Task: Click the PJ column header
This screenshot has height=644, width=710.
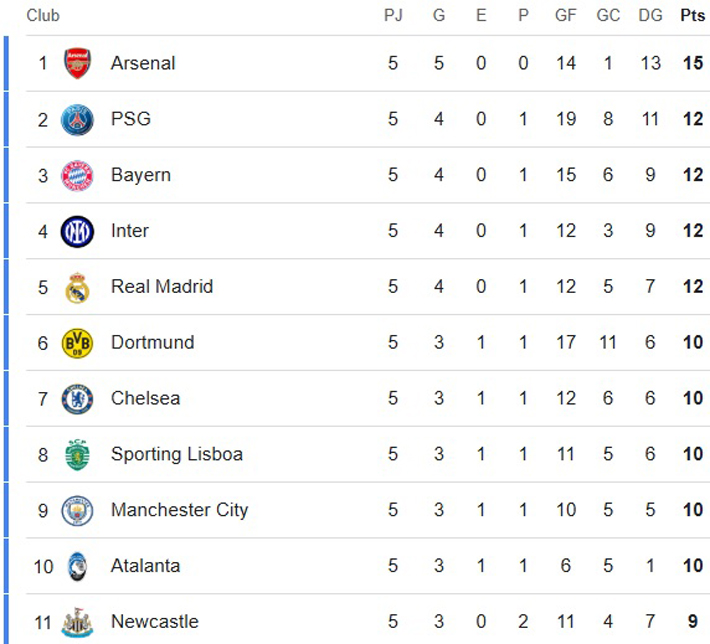Action: click(x=393, y=16)
